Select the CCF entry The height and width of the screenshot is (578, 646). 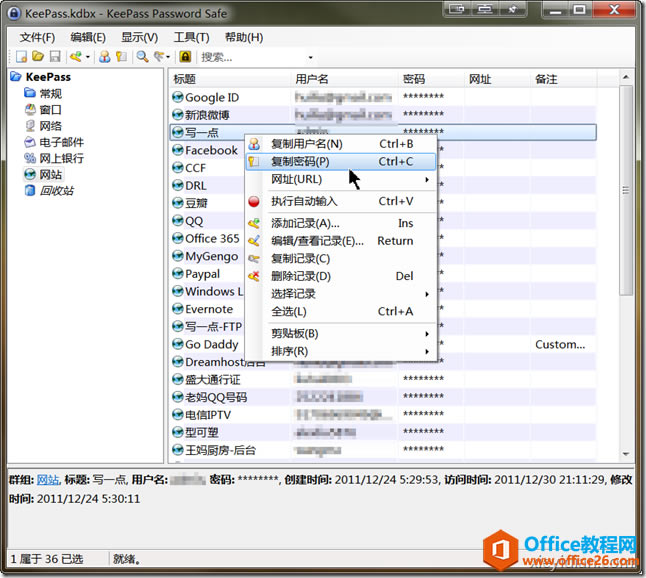click(195, 168)
